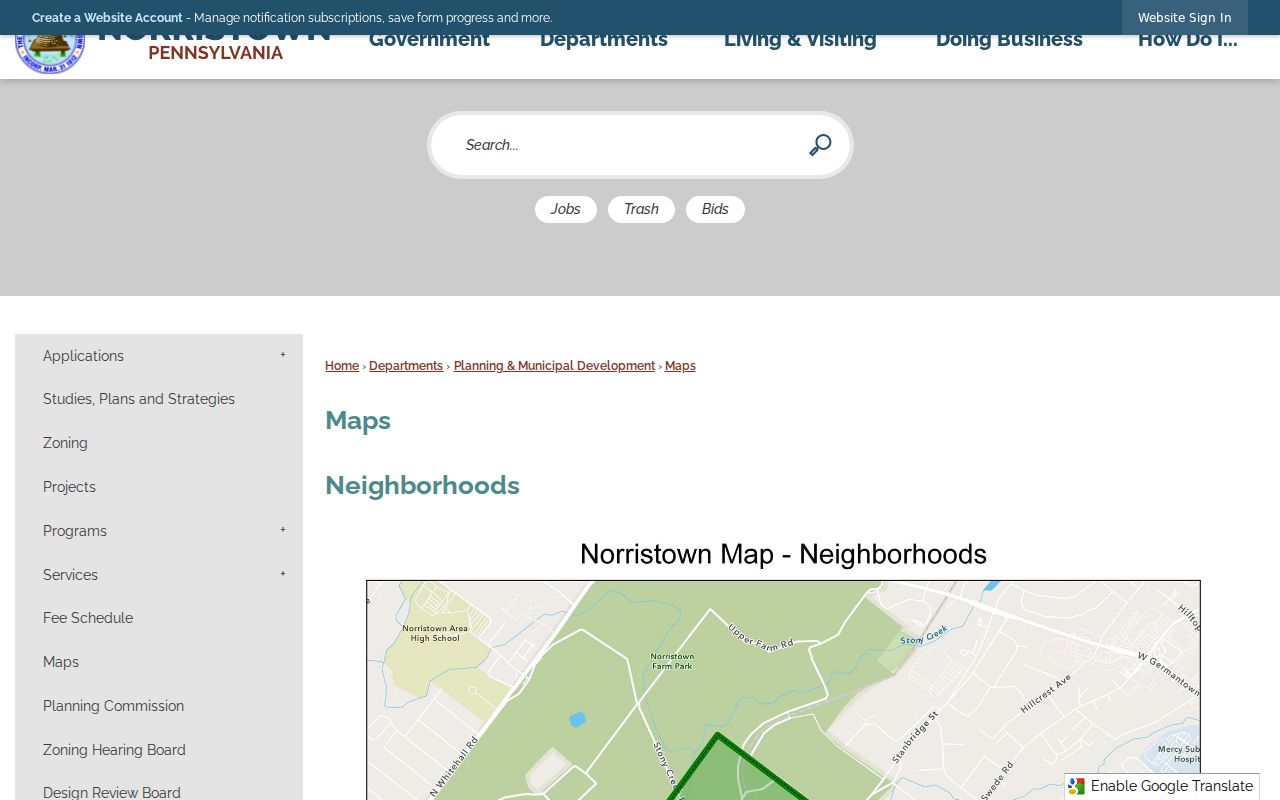Click the Norristown neighborhoods map image

click(783, 668)
